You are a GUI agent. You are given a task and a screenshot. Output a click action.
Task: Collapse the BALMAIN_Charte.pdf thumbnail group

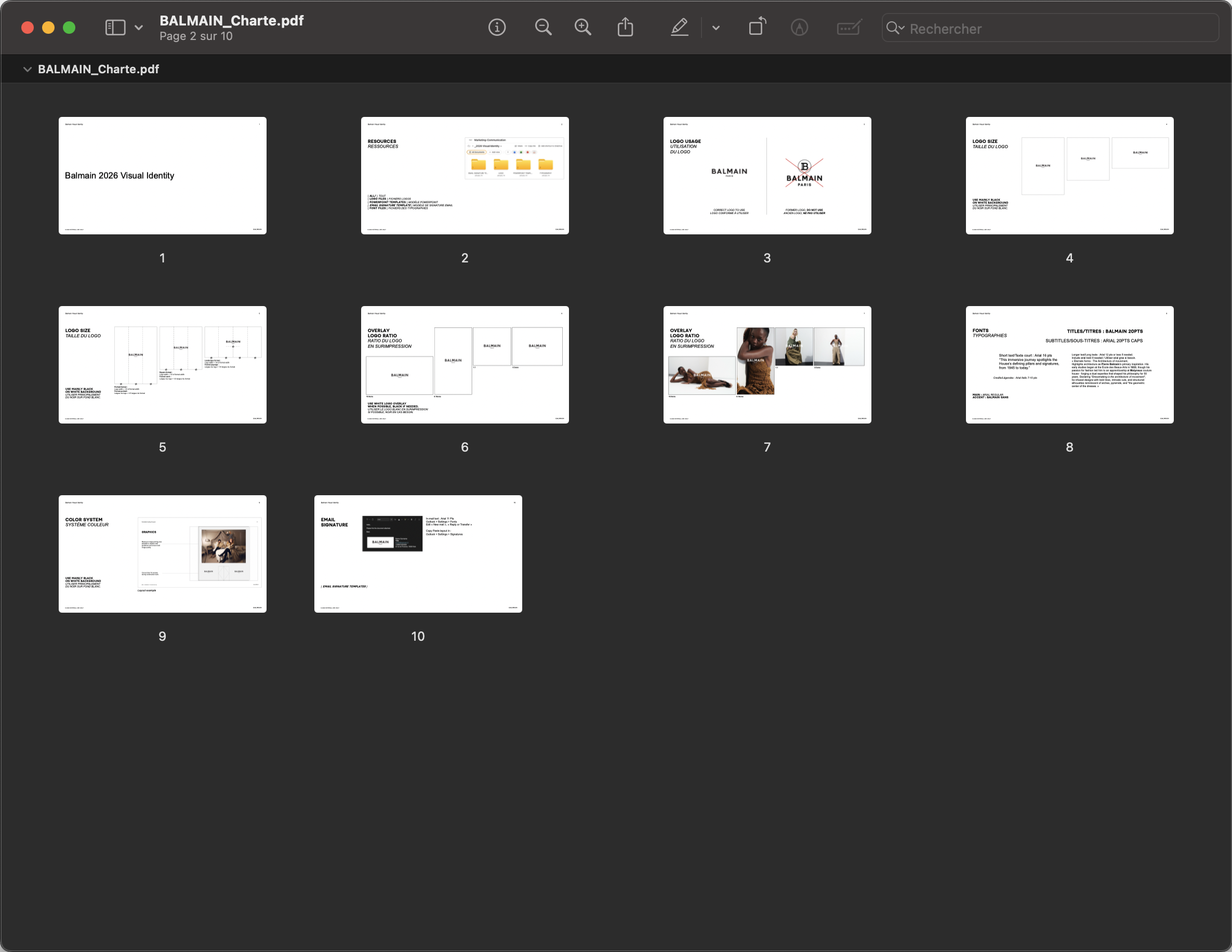[x=27, y=69]
